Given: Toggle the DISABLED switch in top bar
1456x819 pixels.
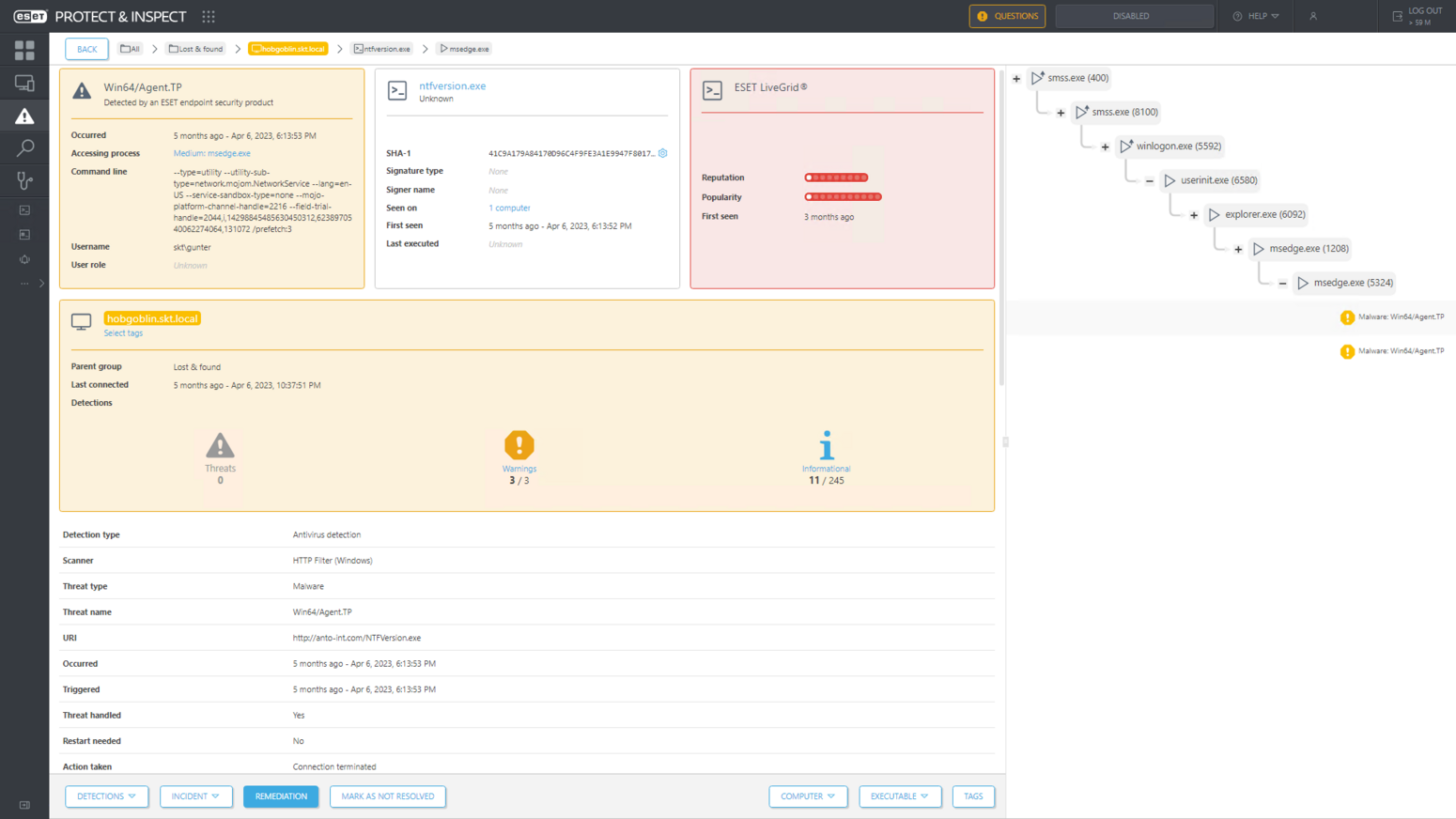Looking at the screenshot, I should [x=1134, y=16].
